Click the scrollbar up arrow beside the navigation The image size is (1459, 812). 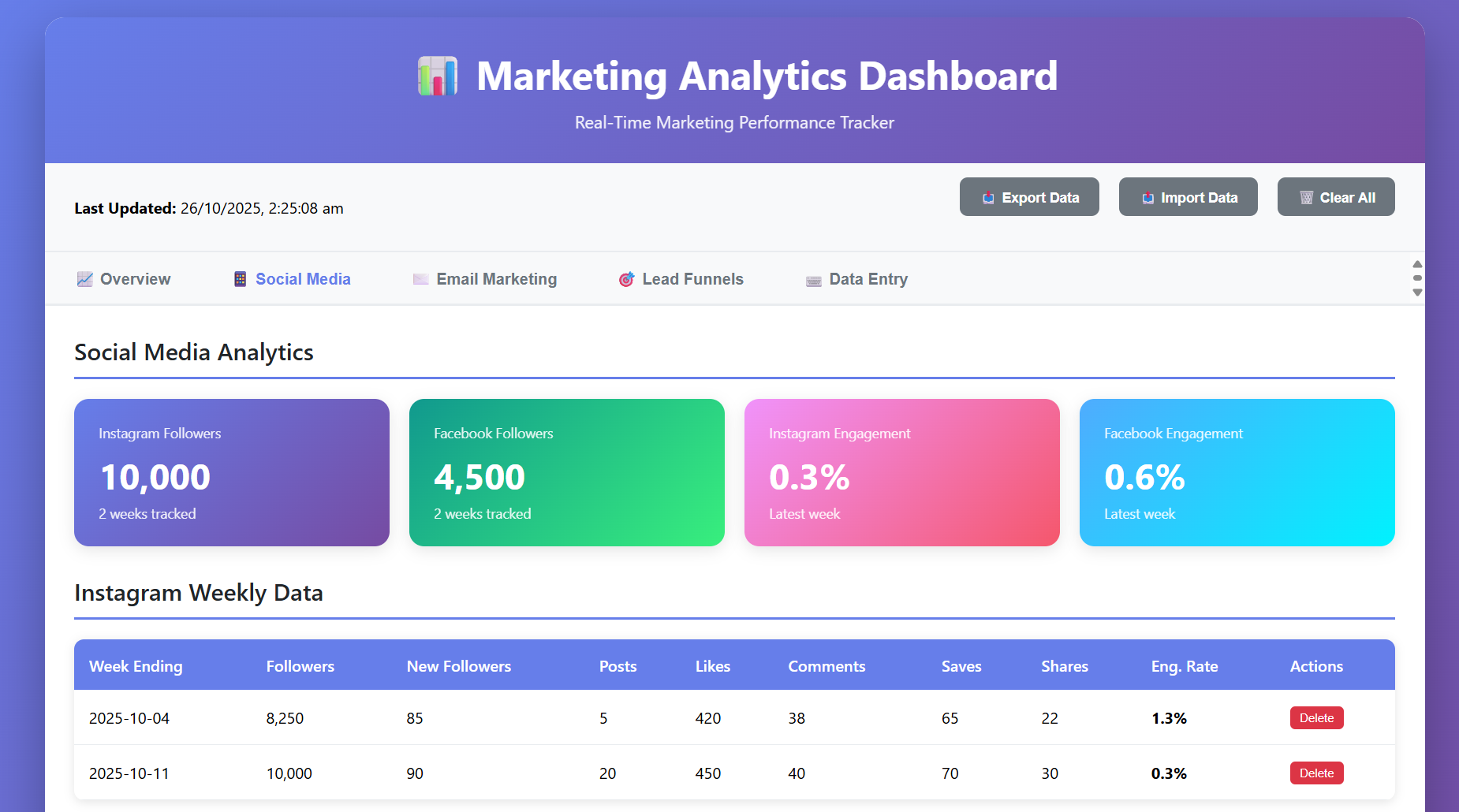coord(1417,264)
